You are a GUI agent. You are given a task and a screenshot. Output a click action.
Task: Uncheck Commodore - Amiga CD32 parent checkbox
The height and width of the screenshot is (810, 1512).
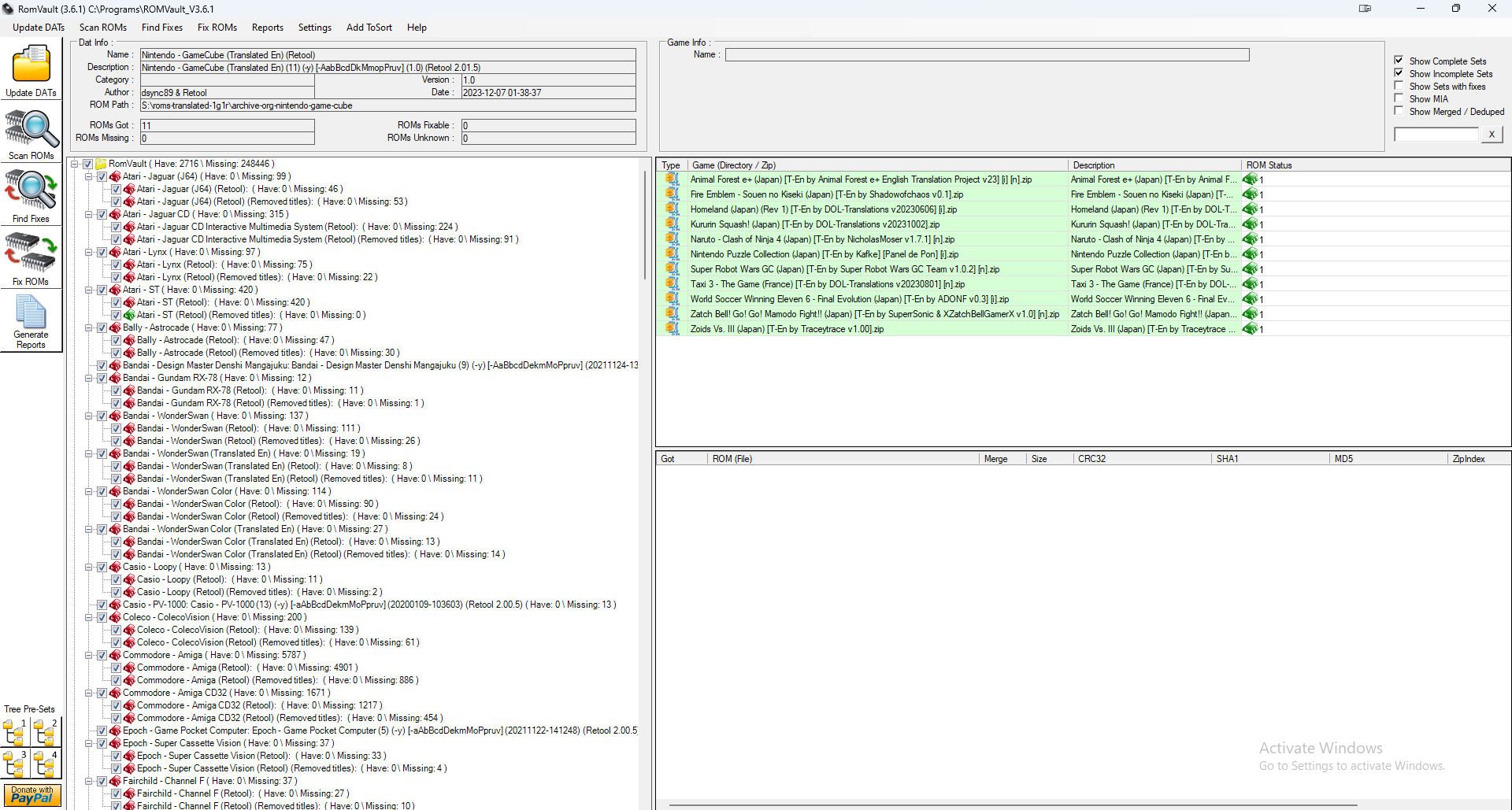102,693
